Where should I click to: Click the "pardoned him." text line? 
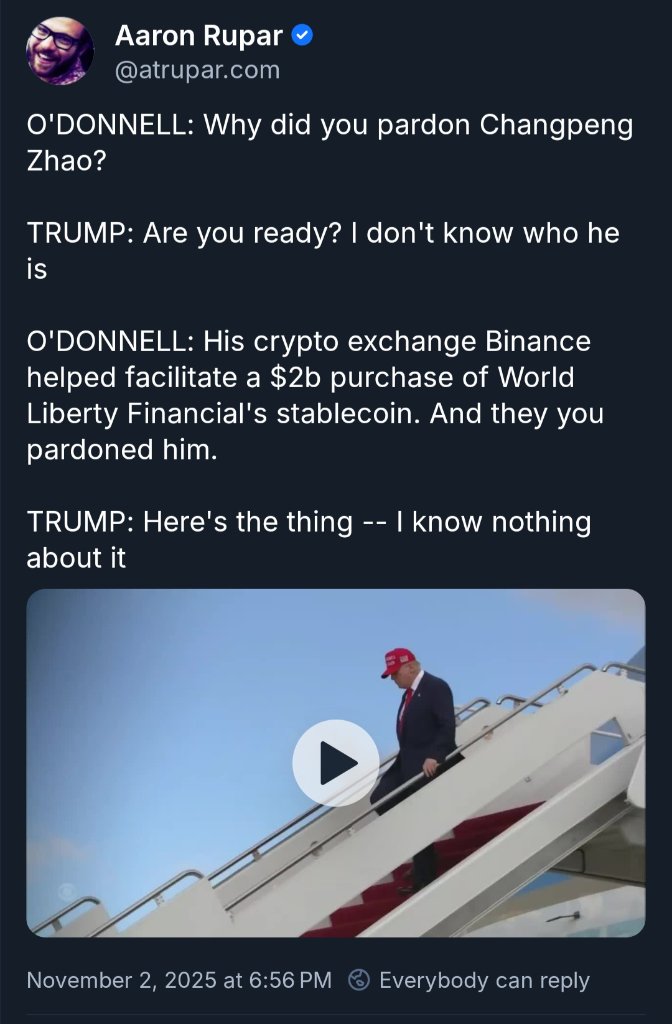(121, 450)
